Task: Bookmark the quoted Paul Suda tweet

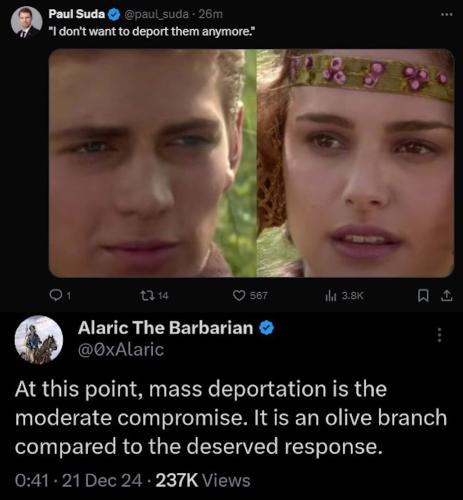Action: coord(423,295)
